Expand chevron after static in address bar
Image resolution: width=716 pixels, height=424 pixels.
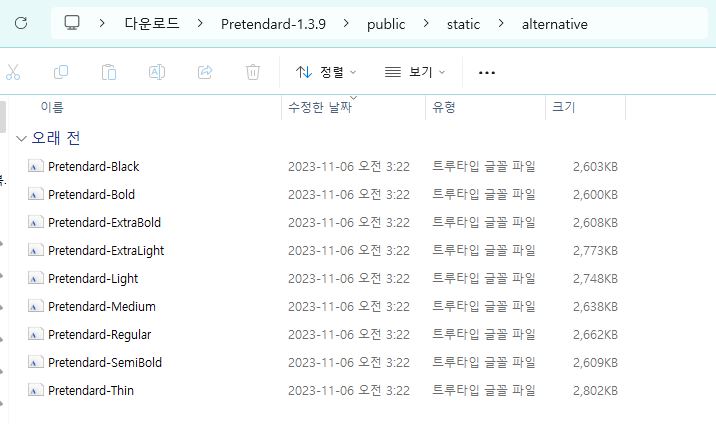click(501, 23)
